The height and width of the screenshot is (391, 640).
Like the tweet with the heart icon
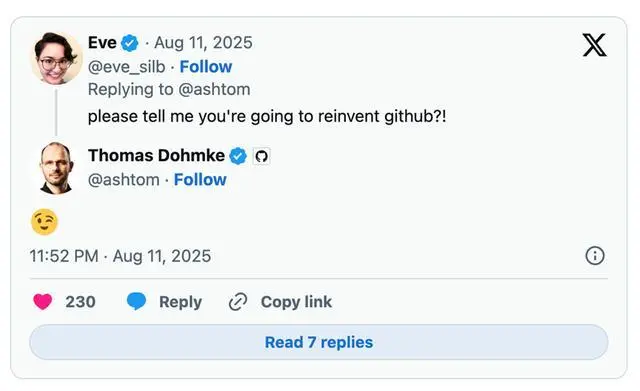43,302
